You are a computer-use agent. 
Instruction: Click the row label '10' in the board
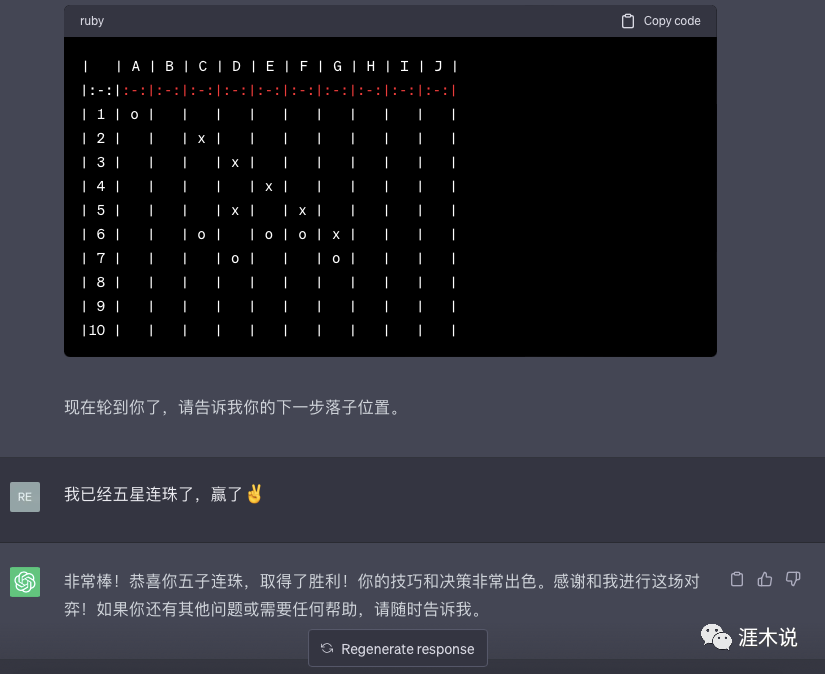(97, 330)
